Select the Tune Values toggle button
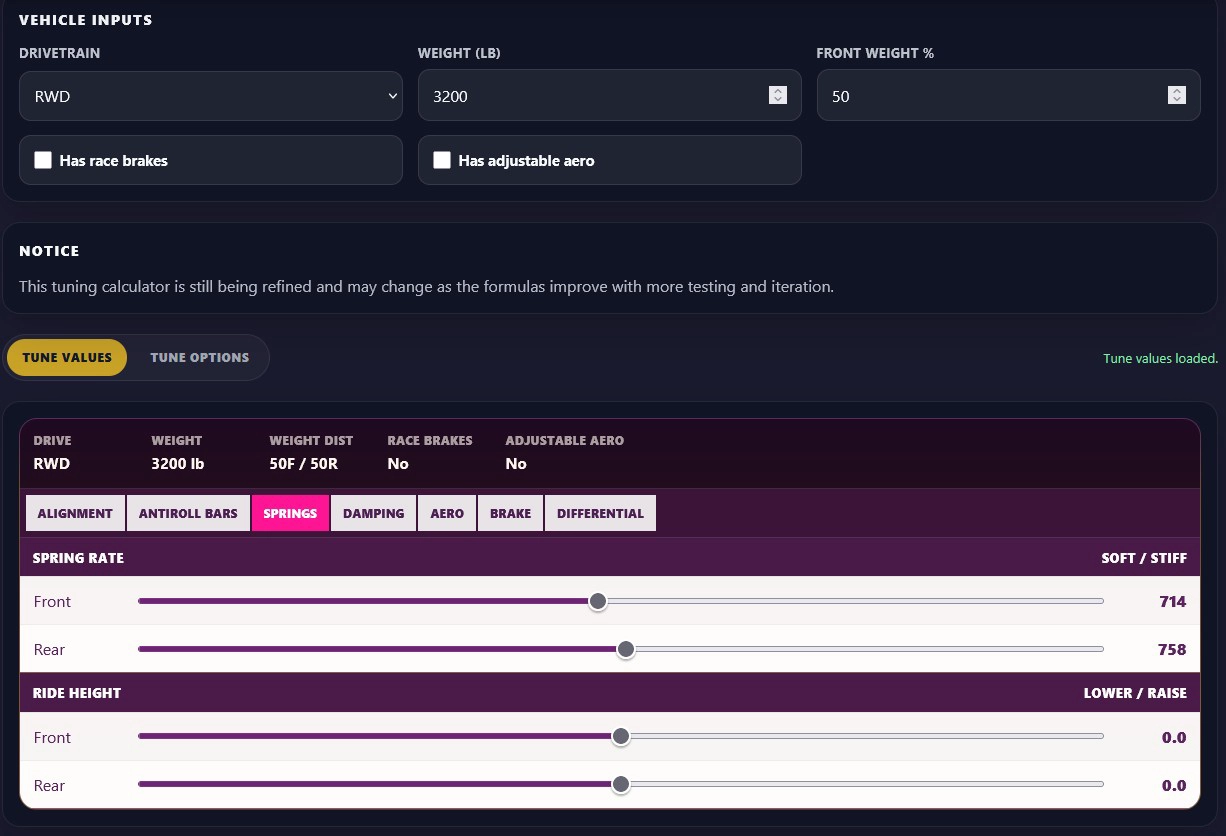 coord(67,357)
